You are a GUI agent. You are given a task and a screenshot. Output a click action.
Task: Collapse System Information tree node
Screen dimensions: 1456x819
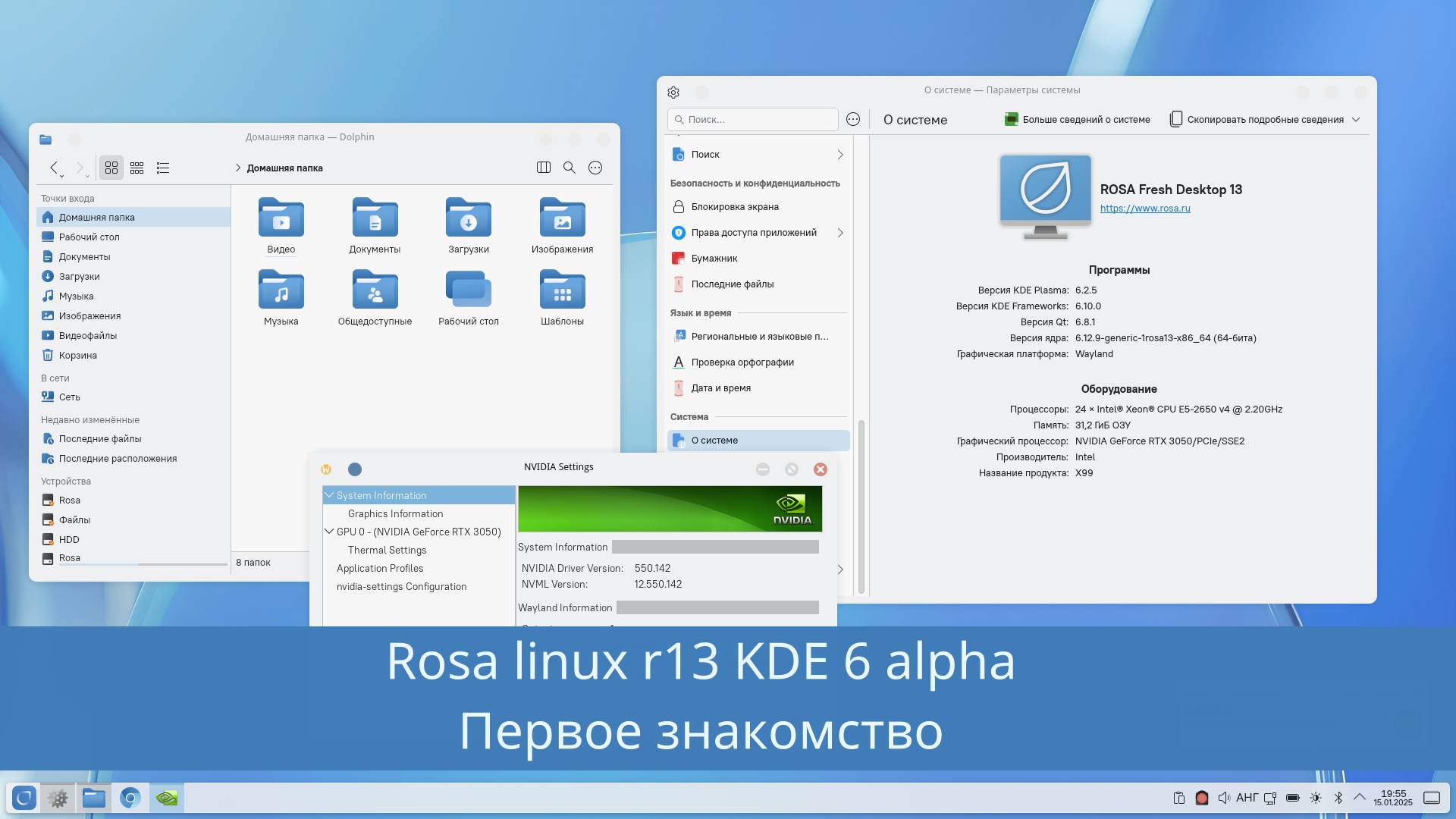(330, 495)
